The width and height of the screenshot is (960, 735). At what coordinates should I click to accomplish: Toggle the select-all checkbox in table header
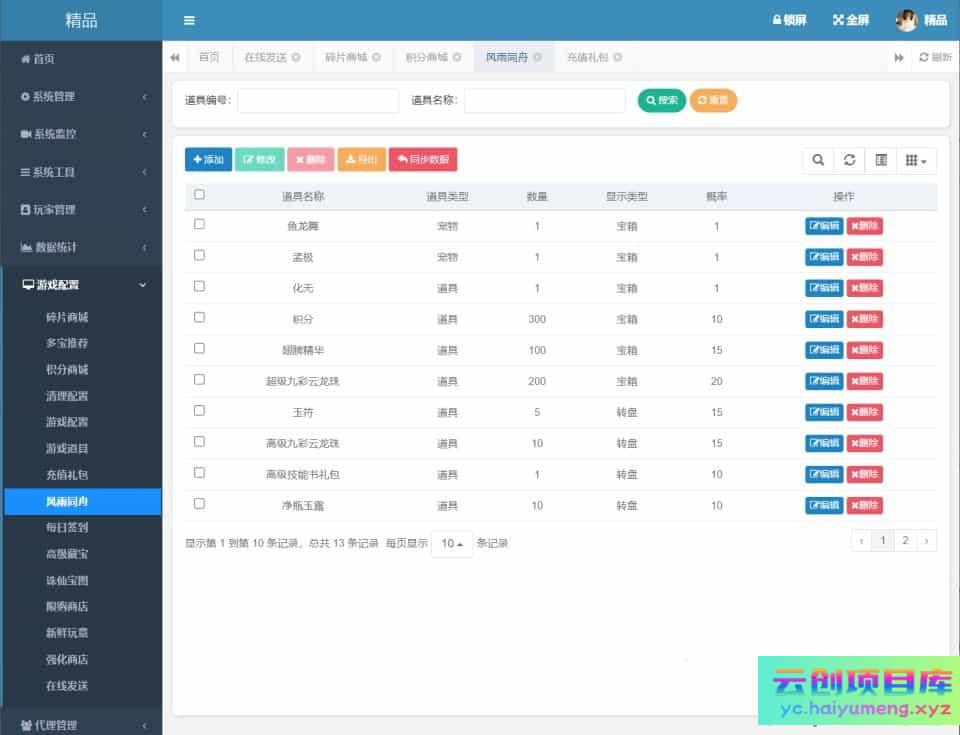coord(199,195)
